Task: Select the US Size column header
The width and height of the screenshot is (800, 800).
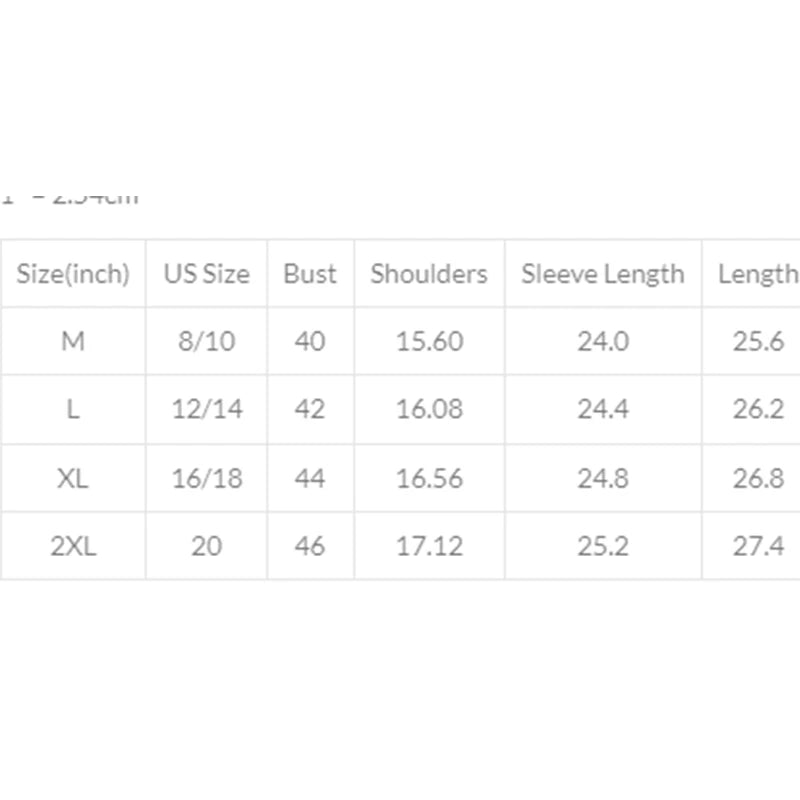Action: coord(207,274)
